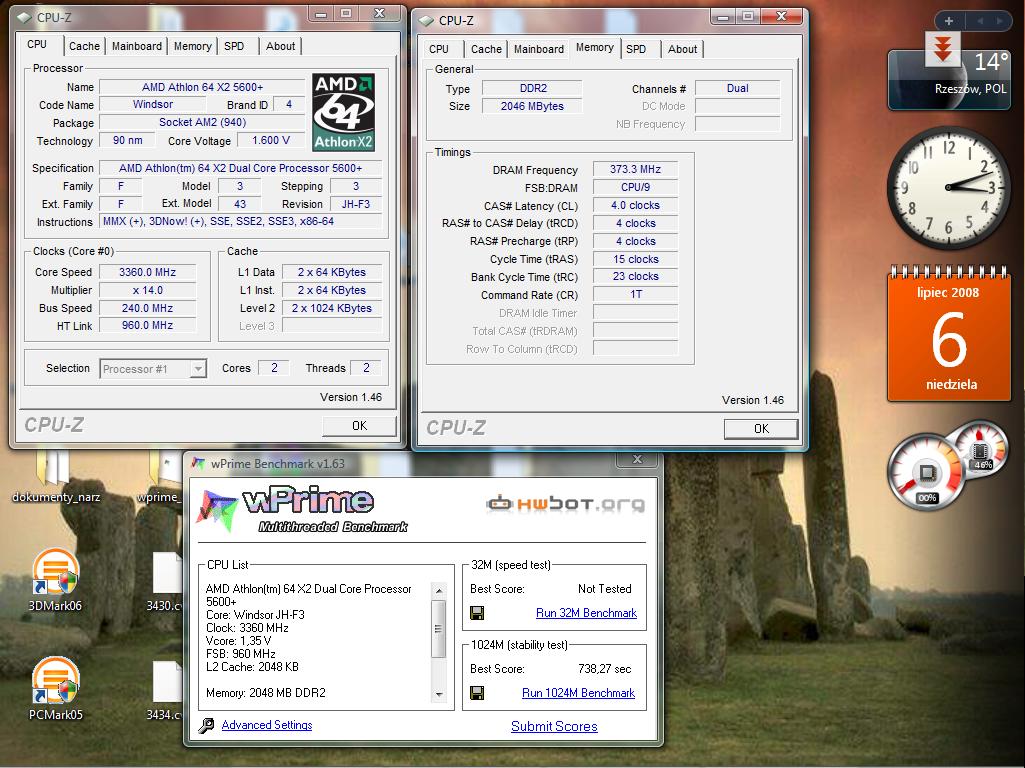
Task: Open the PCMark05 desktop shortcut
Action: click(56, 690)
